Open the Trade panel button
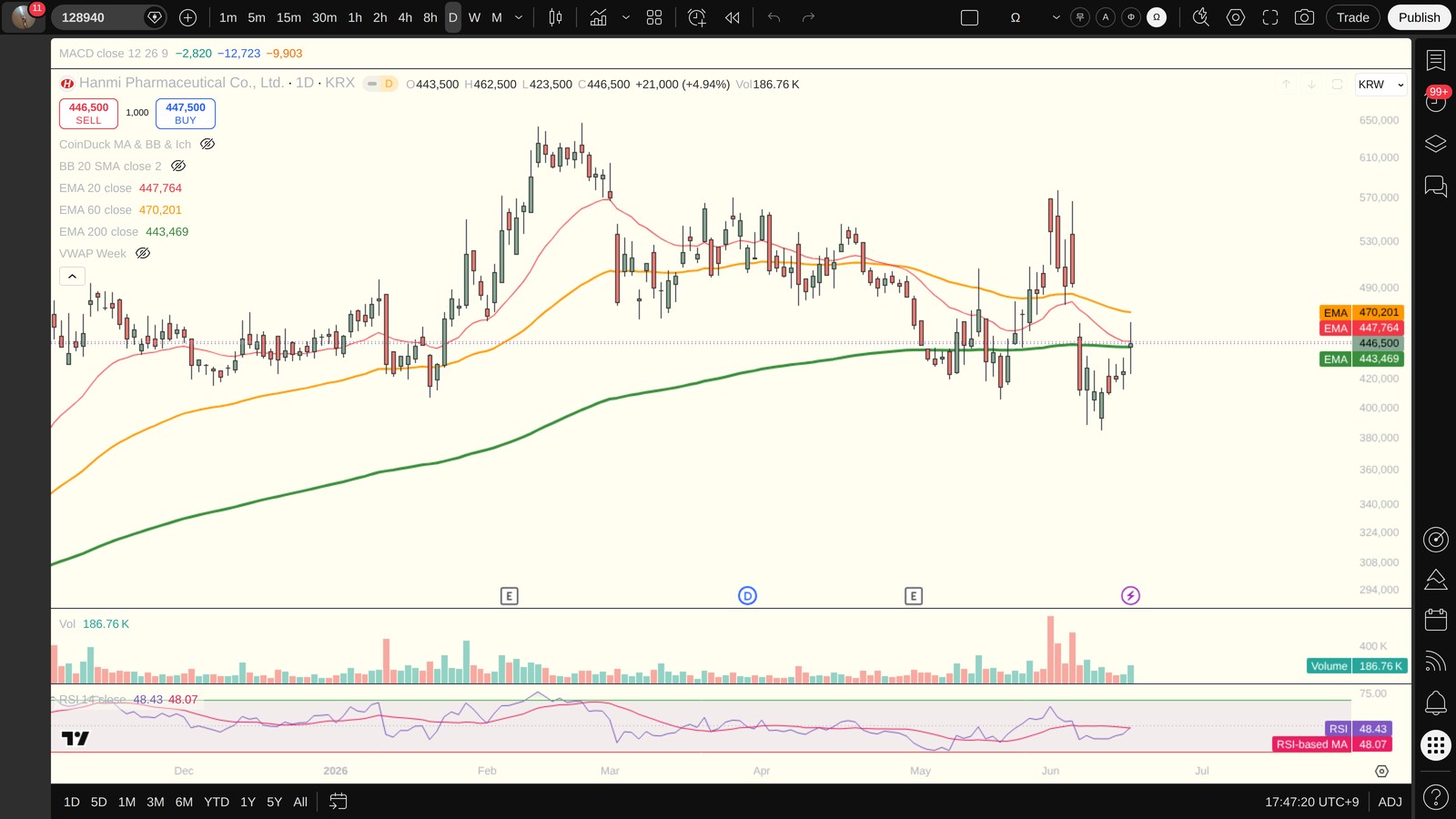Screen dimensions: 1456x819 1353,17
